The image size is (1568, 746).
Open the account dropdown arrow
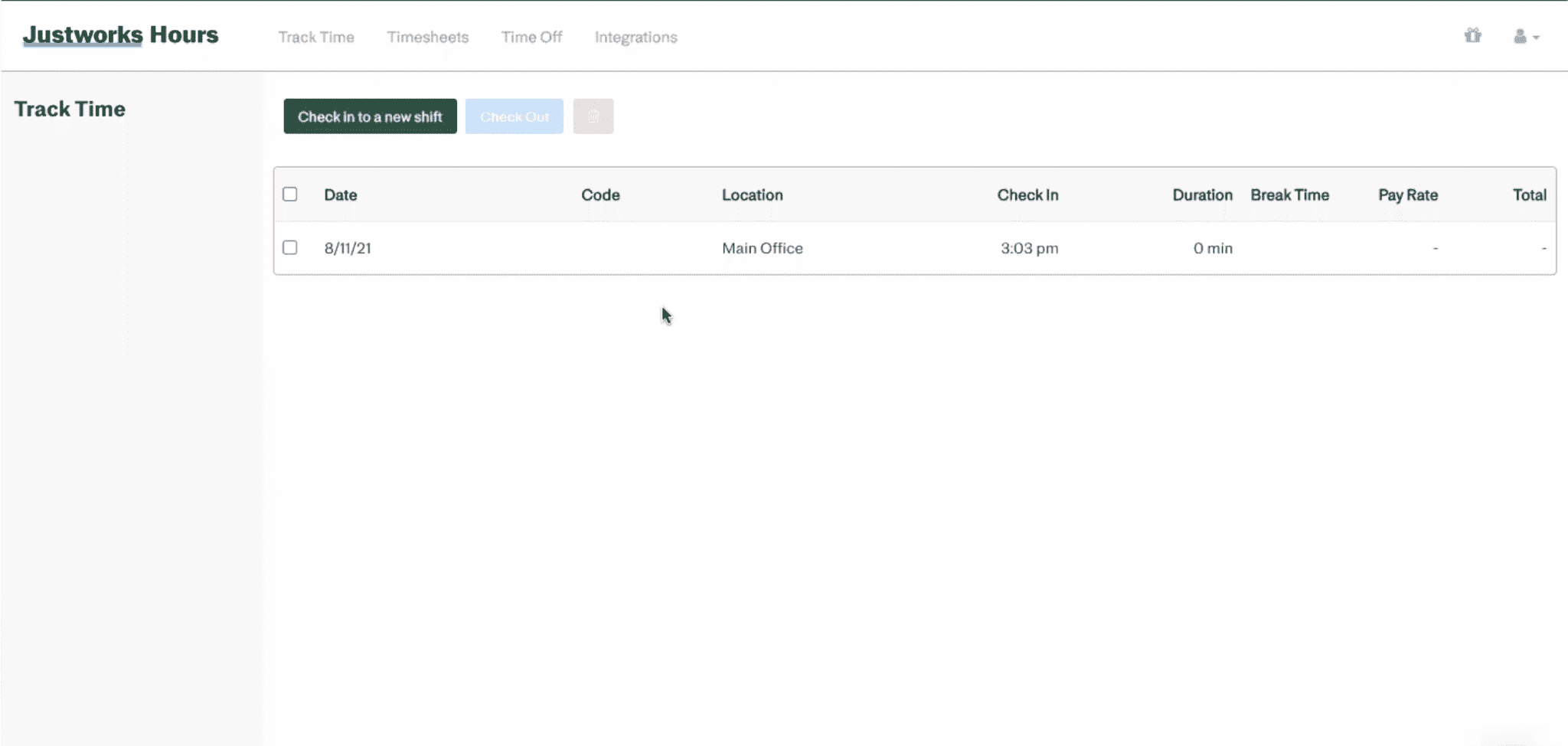pos(1536,38)
